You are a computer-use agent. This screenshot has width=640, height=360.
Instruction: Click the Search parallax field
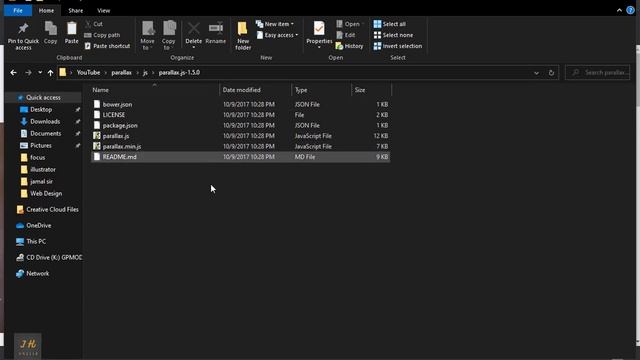[x=598, y=73]
